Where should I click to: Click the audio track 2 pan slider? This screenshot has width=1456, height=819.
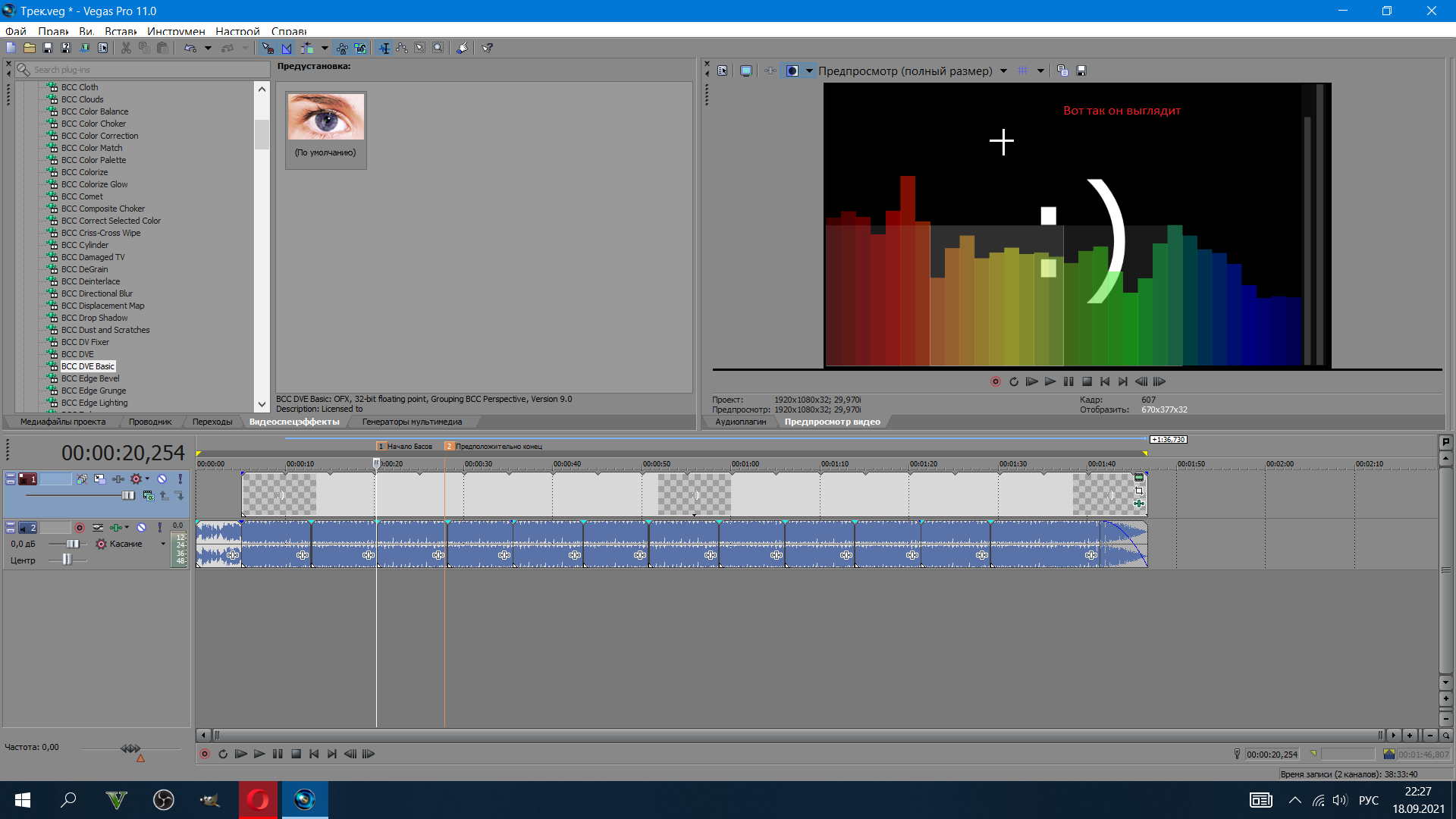click(x=68, y=560)
